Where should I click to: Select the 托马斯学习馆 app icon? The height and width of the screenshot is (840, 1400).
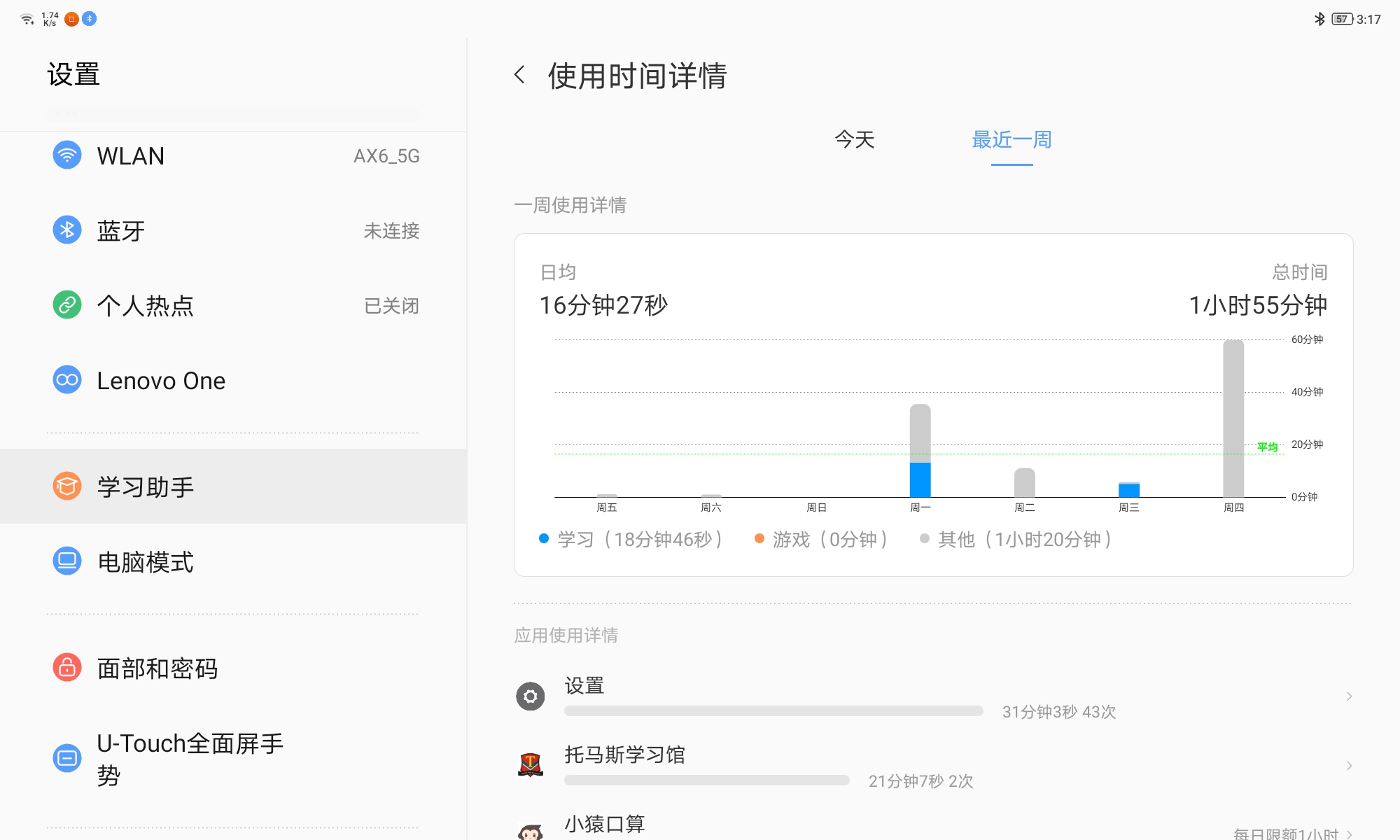(x=530, y=765)
